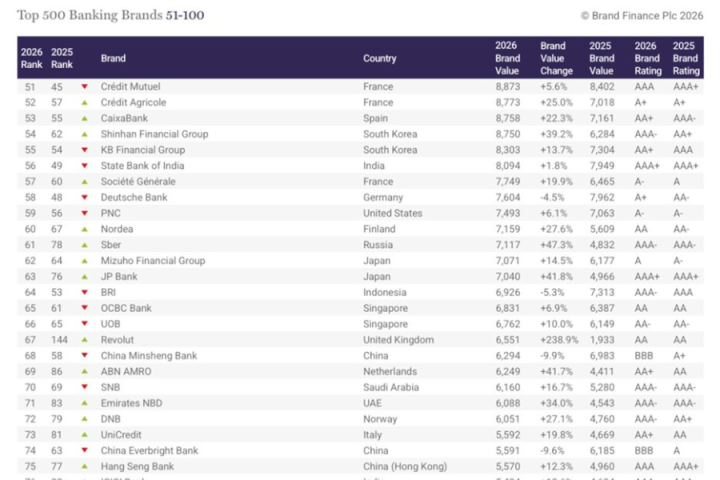Image resolution: width=720 pixels, height=480 pixels.
Task: Click the trend arrow beside Sber
Action: point(84,243)
